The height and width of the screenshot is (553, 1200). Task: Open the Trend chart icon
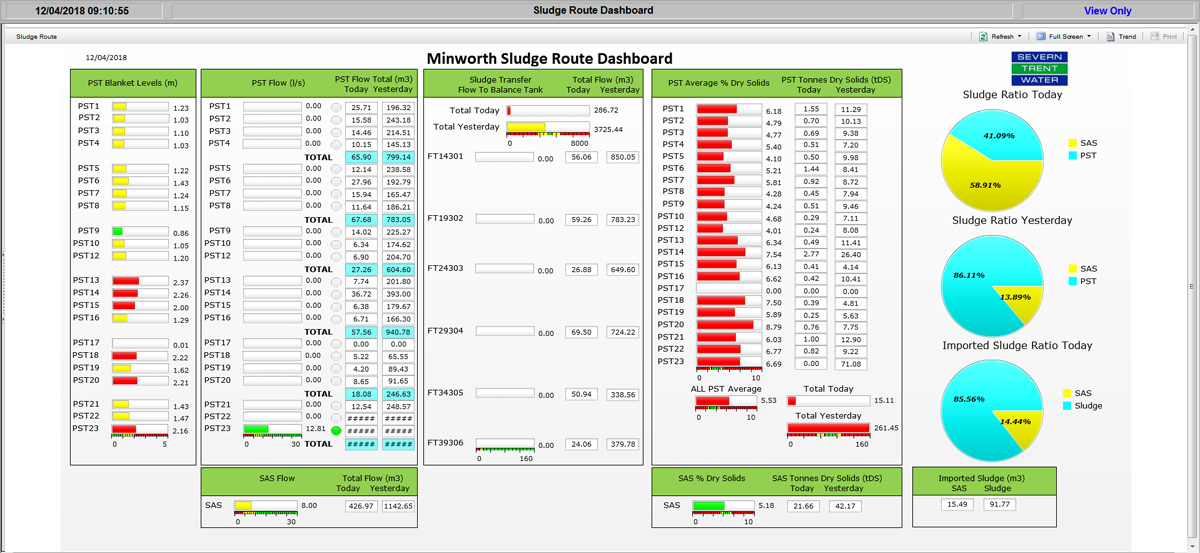(1111, 36)
